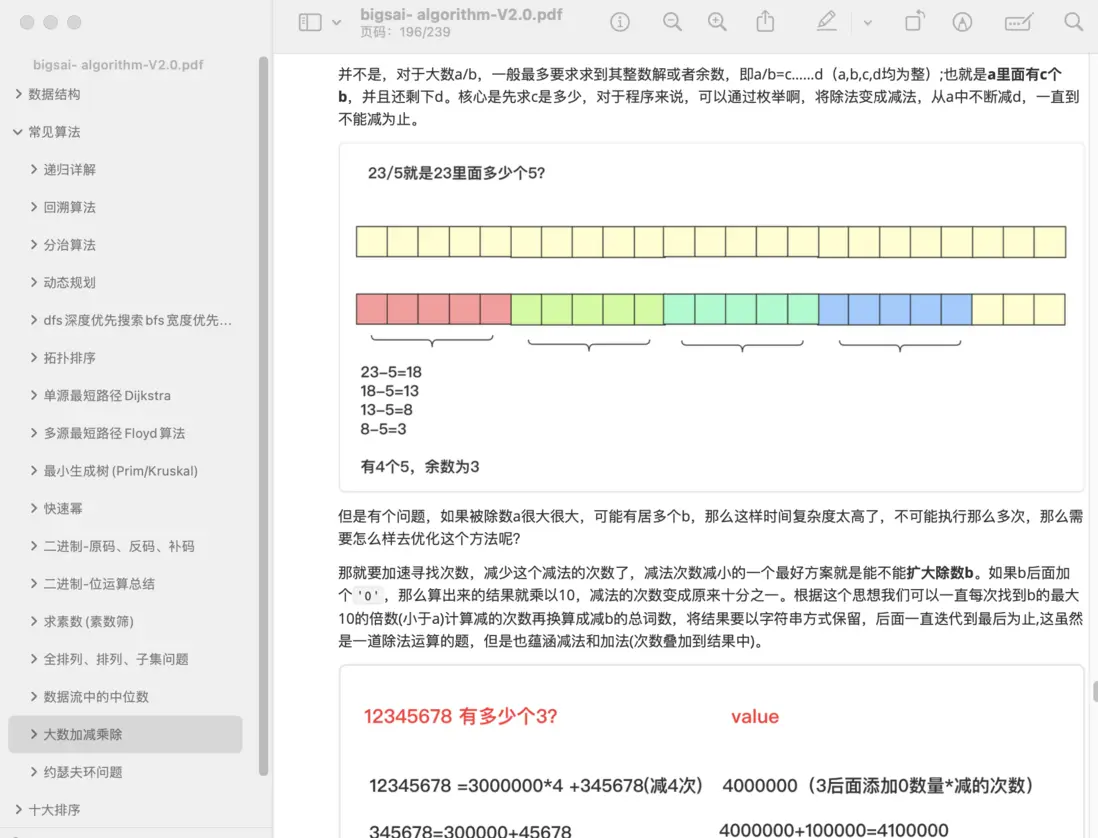
Task: Open the dfs 深度优先搜索 outline entry
Action: (x=137, y=321)
